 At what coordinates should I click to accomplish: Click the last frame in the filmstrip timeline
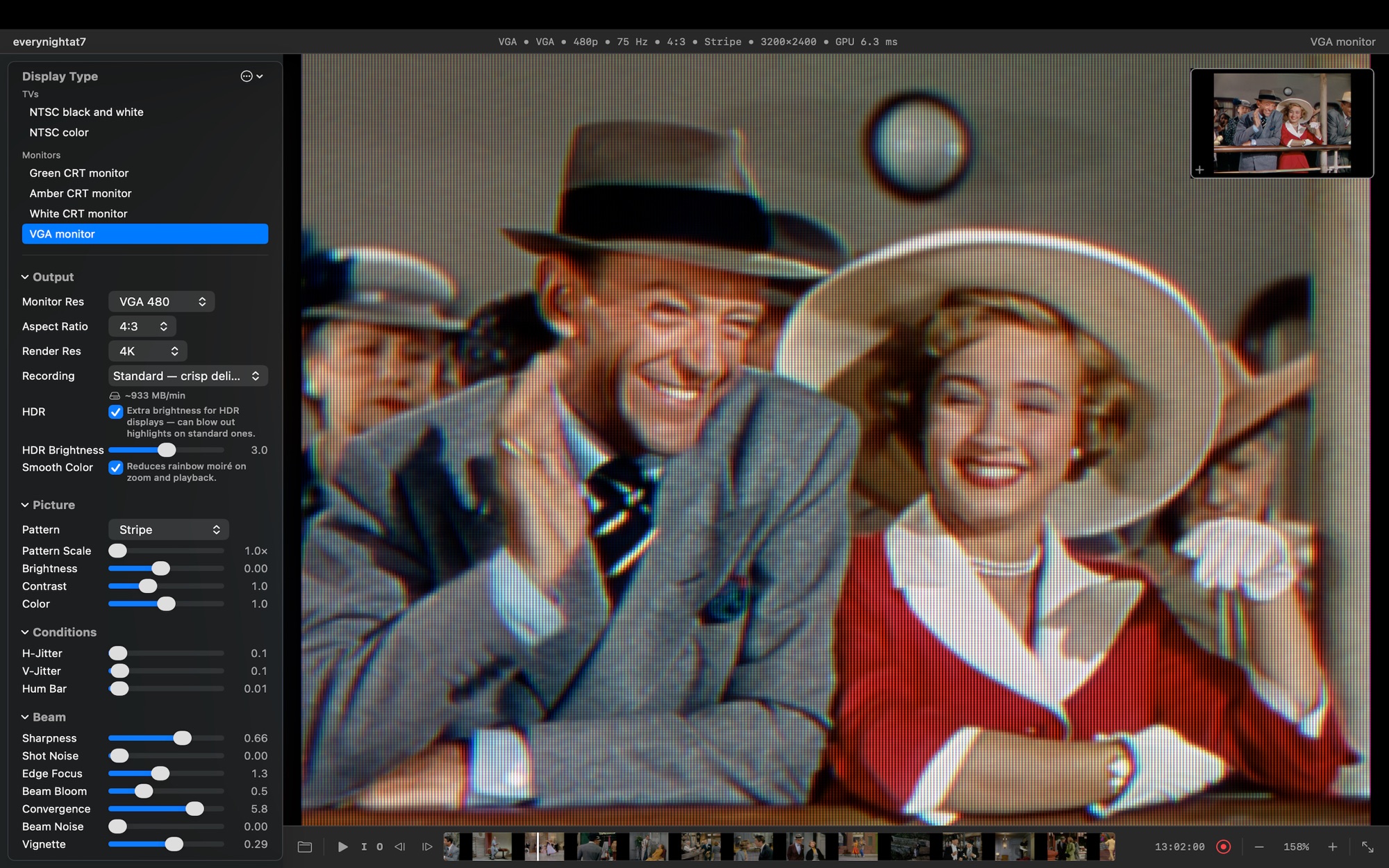pos(1107,846)
